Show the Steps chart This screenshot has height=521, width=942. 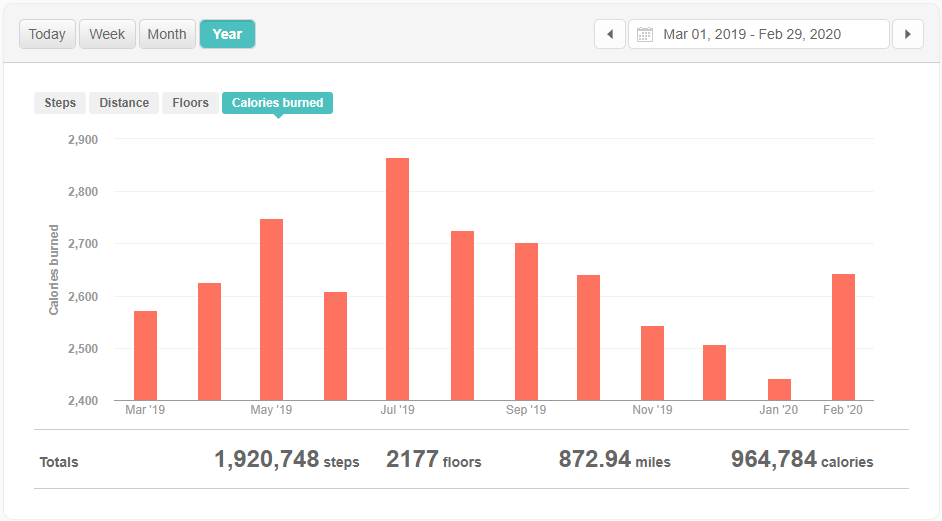coord(60,103)
